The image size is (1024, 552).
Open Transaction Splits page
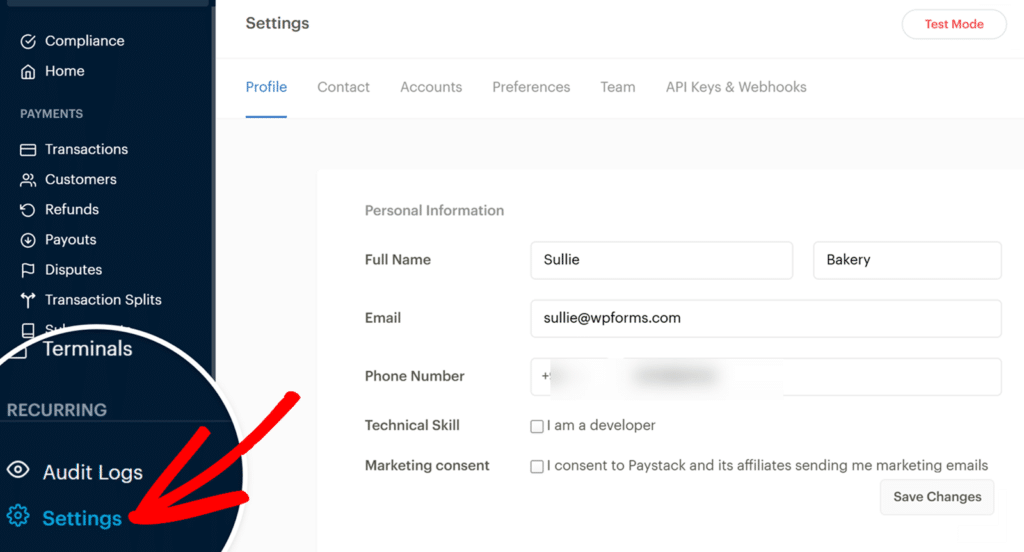pos(103,300)
